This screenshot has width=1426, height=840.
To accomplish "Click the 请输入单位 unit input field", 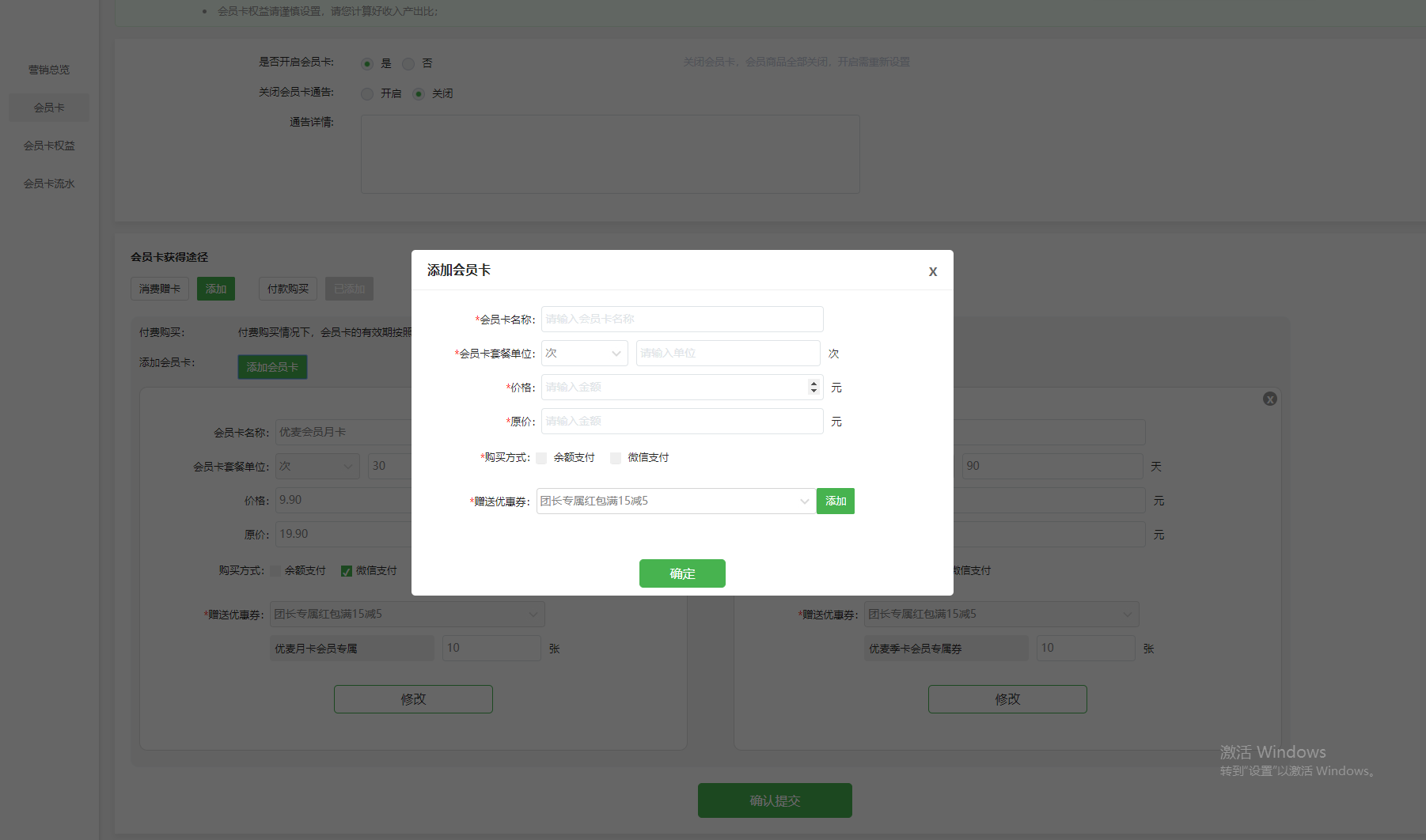I will point(727,354).
